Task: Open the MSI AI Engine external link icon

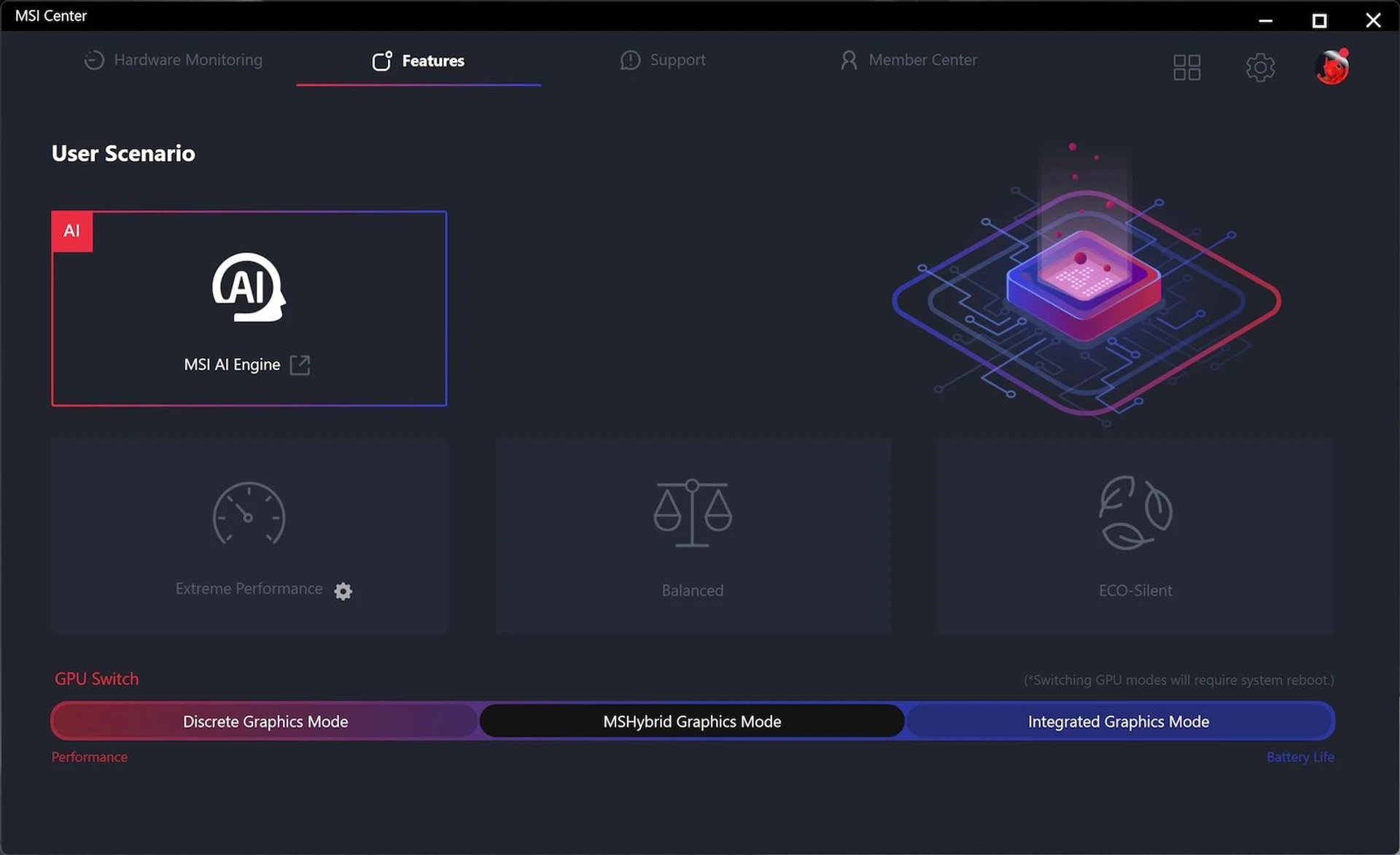Action: tap(300, 365)
